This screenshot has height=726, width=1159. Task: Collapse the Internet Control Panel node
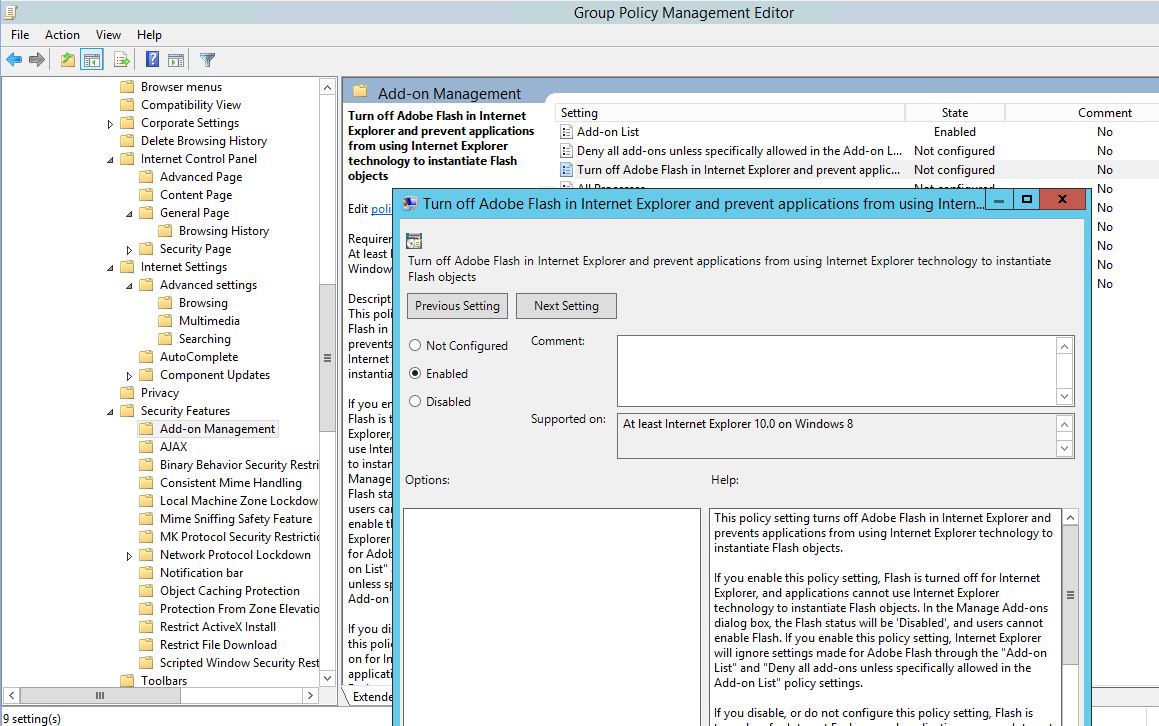pos(110,159)
